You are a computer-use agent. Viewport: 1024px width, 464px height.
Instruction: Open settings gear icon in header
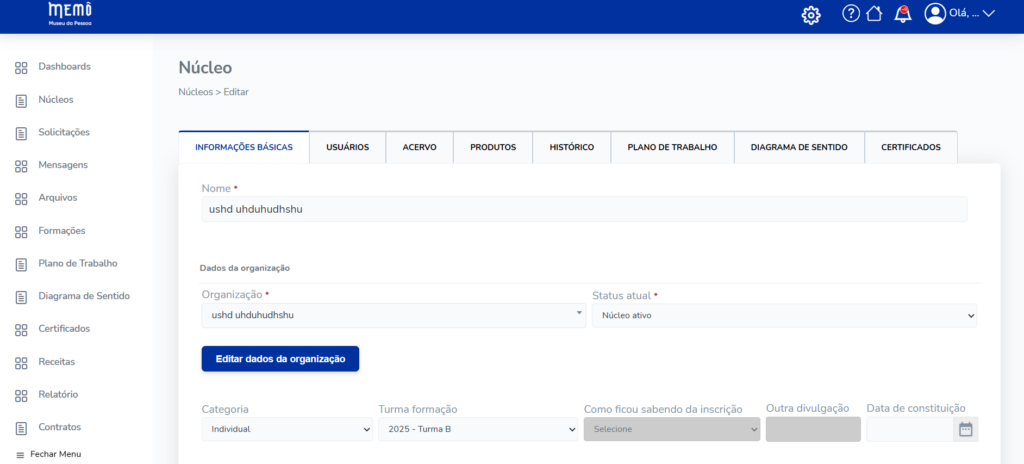click(811, 15)
